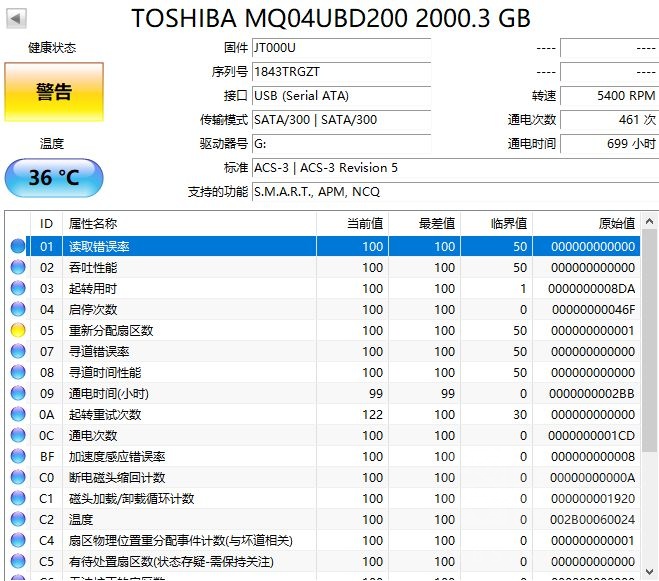This screenshot has height=581, width=659.
Task: Select the 断电磁头缩回计数 attribute row
Action: pos(323,478)
